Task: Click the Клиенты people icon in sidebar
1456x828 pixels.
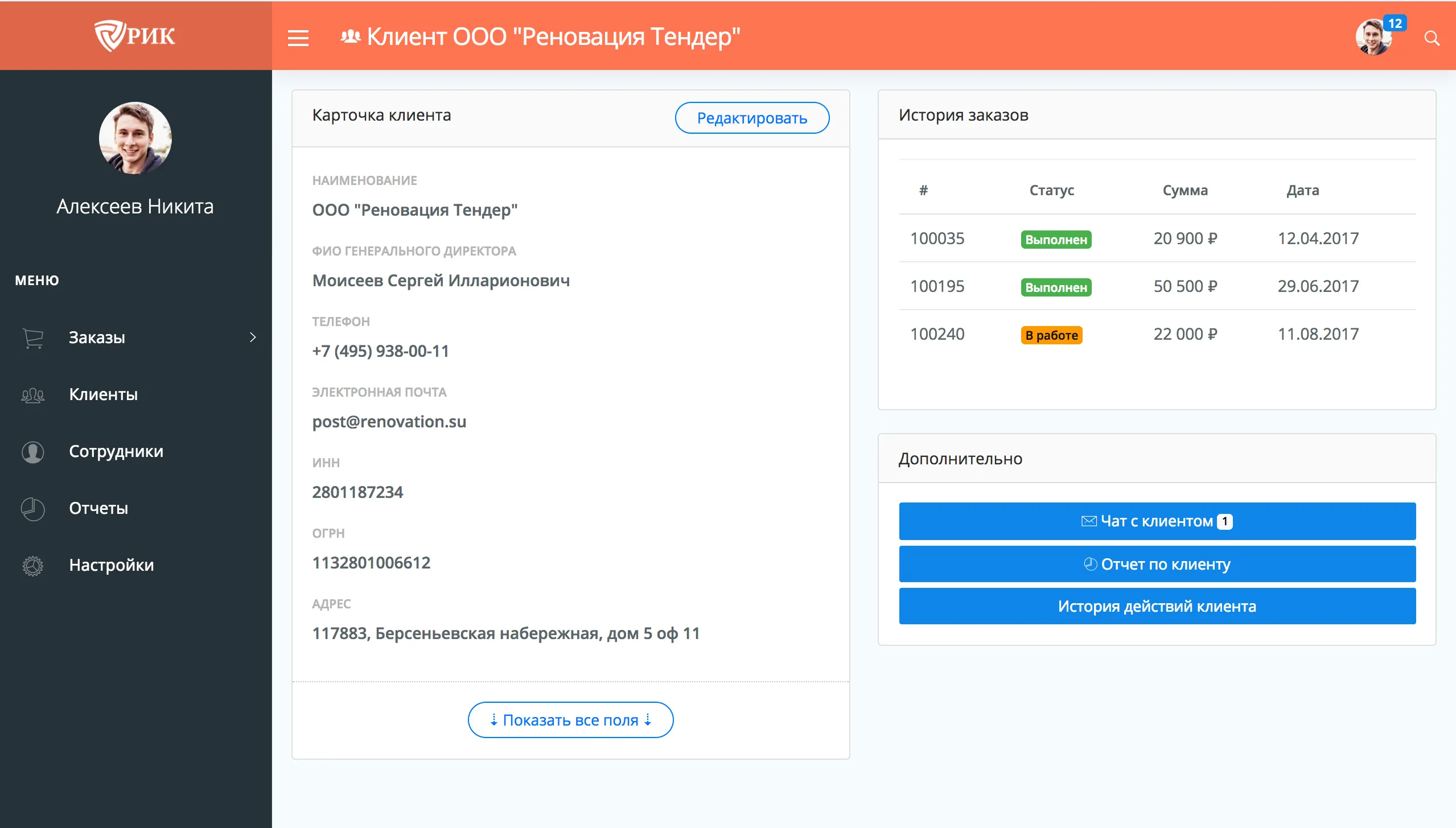Action: tap(33, 394)
